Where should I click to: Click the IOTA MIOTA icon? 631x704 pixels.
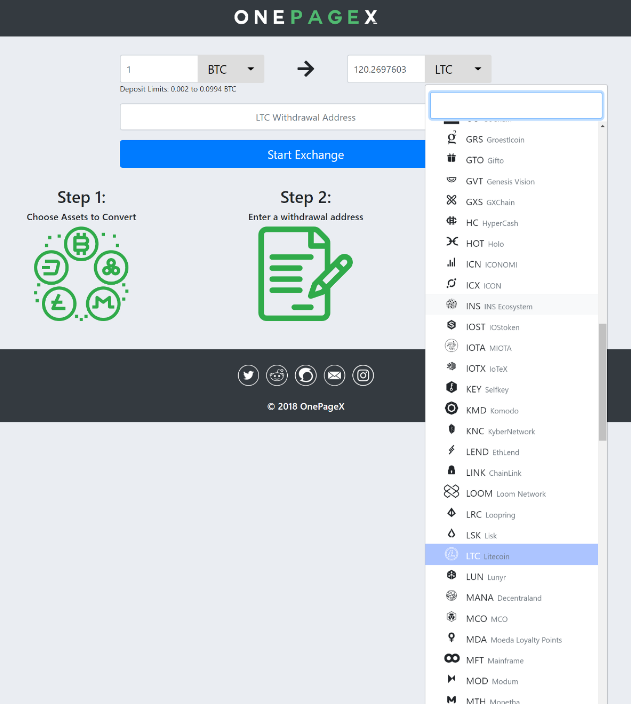pos(451,346)
